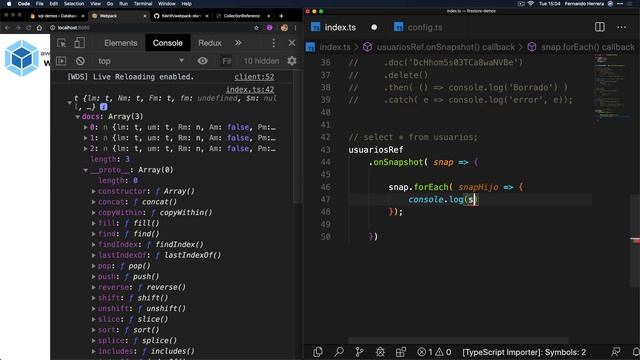Open console settings gear icon
The height and width of the screenshot is (360, 640).
pyautogui.click(x=292, y=61)
